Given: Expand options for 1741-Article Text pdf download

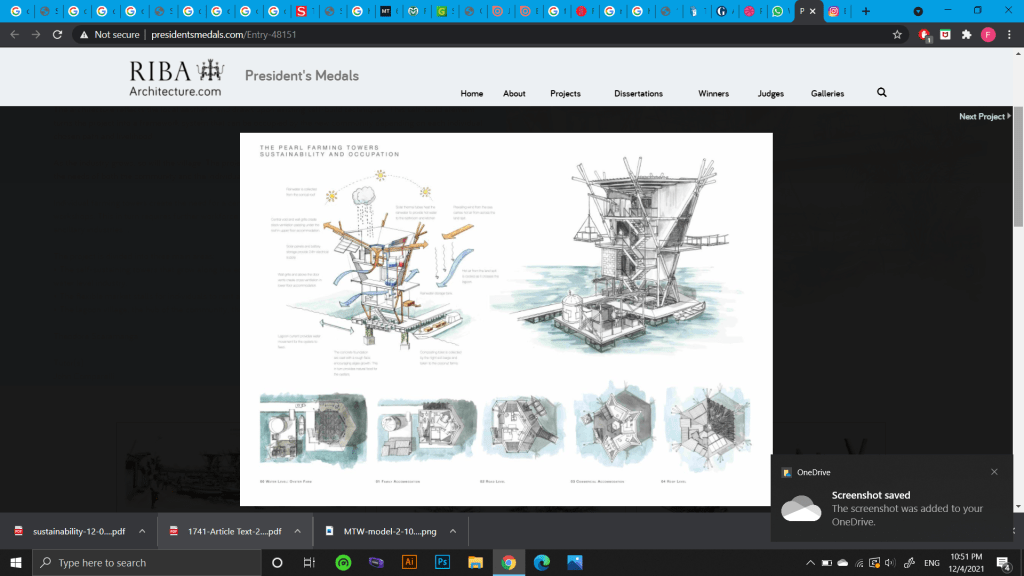Looking at the screenshot, I should tap(298, 531).
